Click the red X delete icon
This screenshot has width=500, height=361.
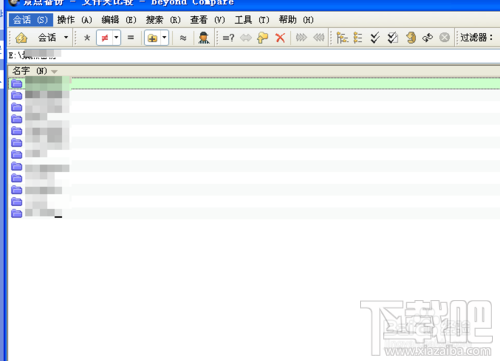(x=280, y=38)
